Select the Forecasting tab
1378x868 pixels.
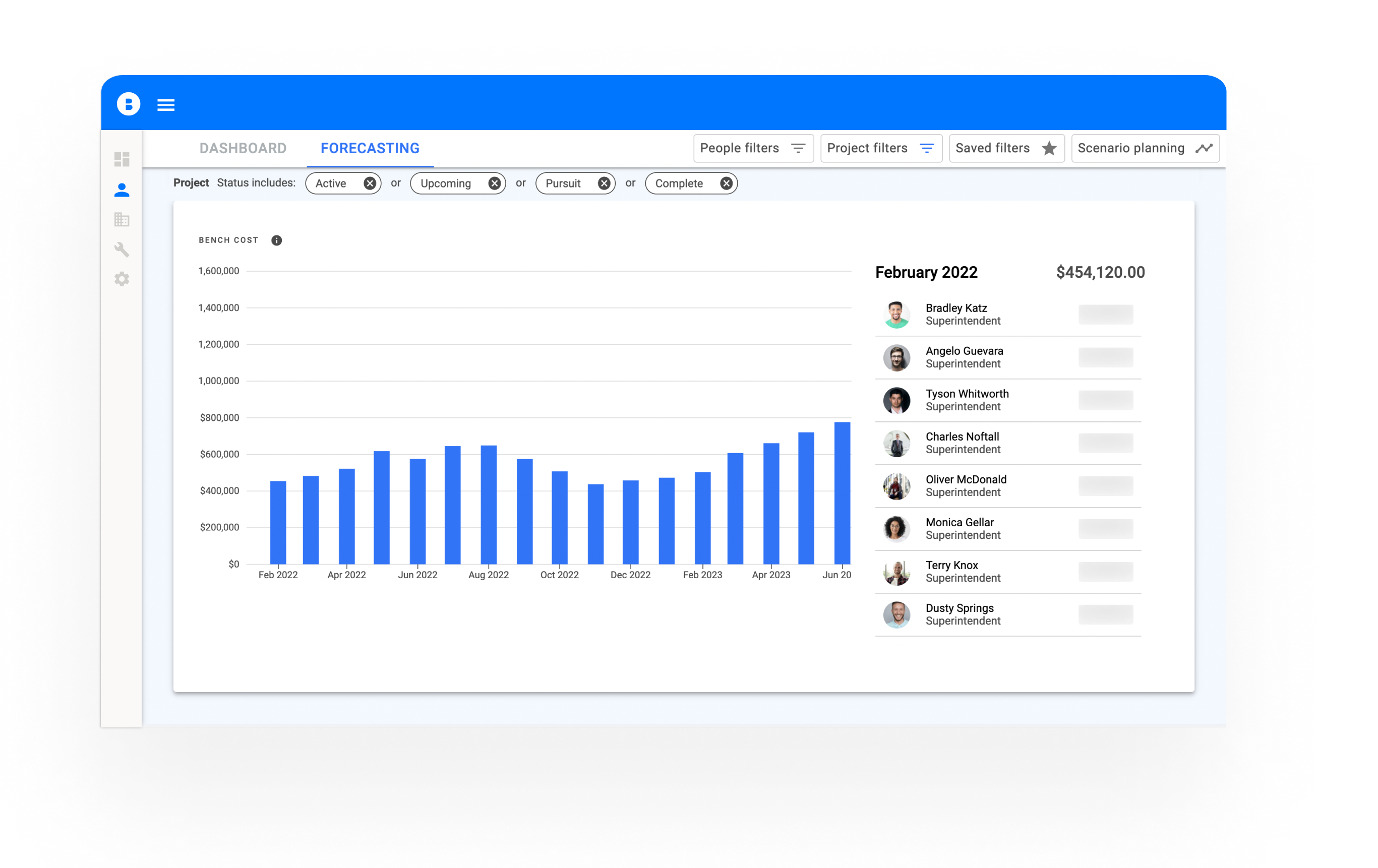370,148
